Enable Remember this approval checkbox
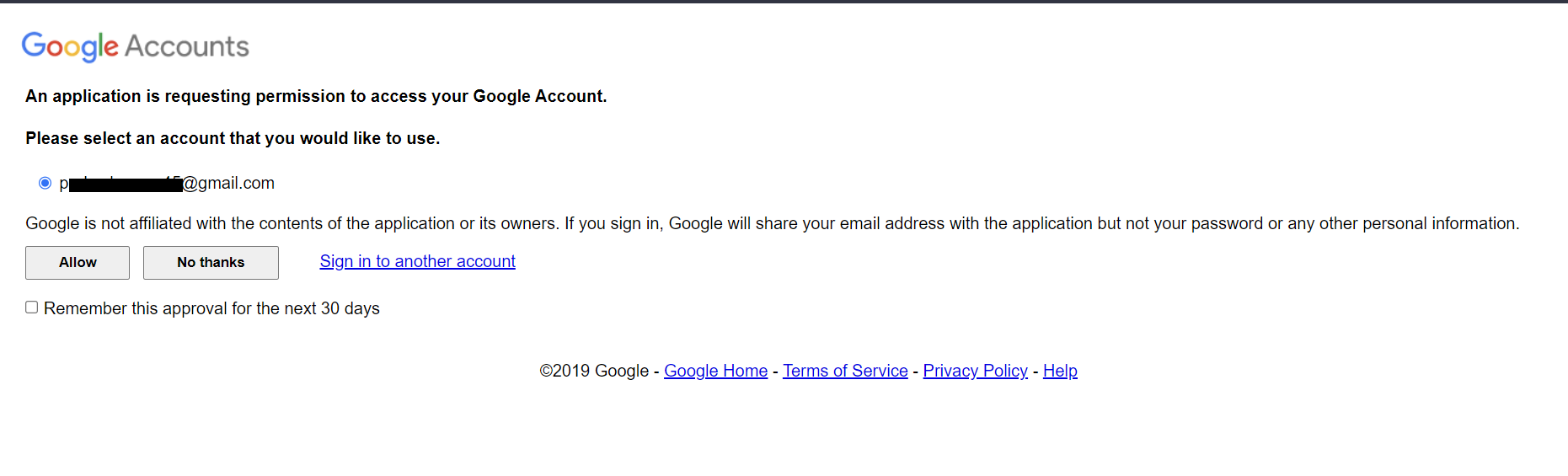1568x476 pixels. pos(32,308)
